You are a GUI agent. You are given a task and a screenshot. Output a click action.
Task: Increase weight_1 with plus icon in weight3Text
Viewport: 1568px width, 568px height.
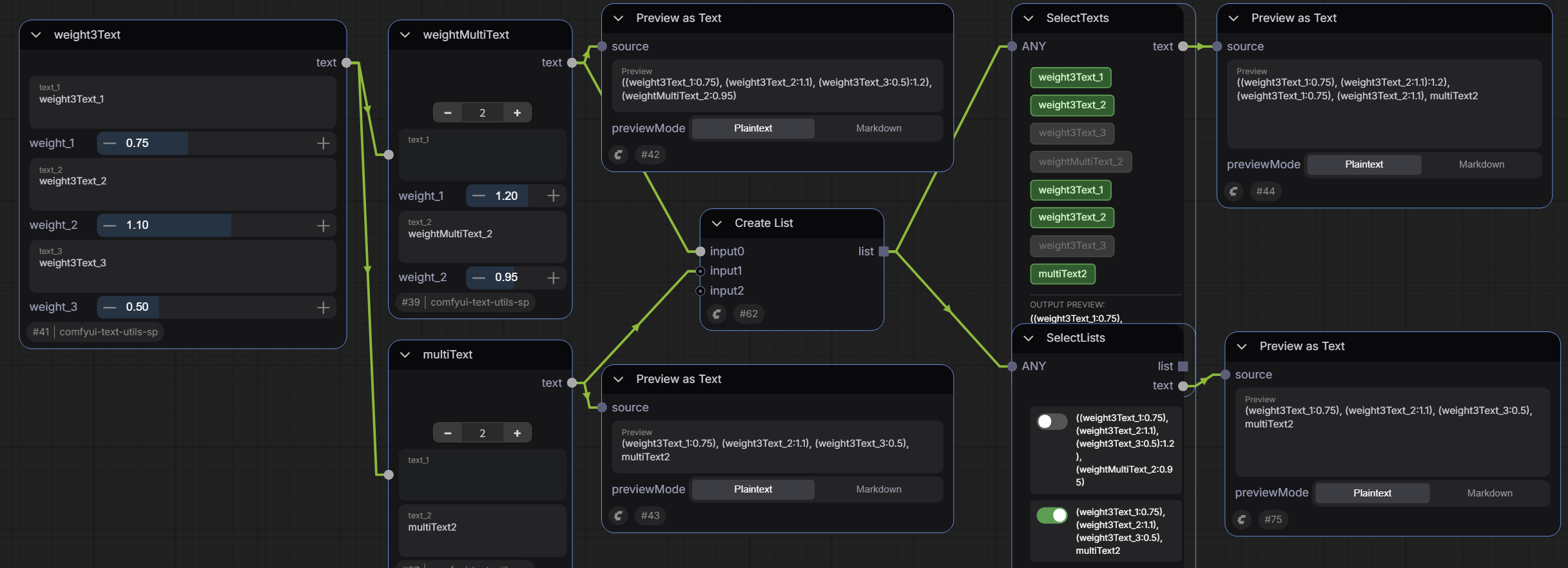point(324,143)
